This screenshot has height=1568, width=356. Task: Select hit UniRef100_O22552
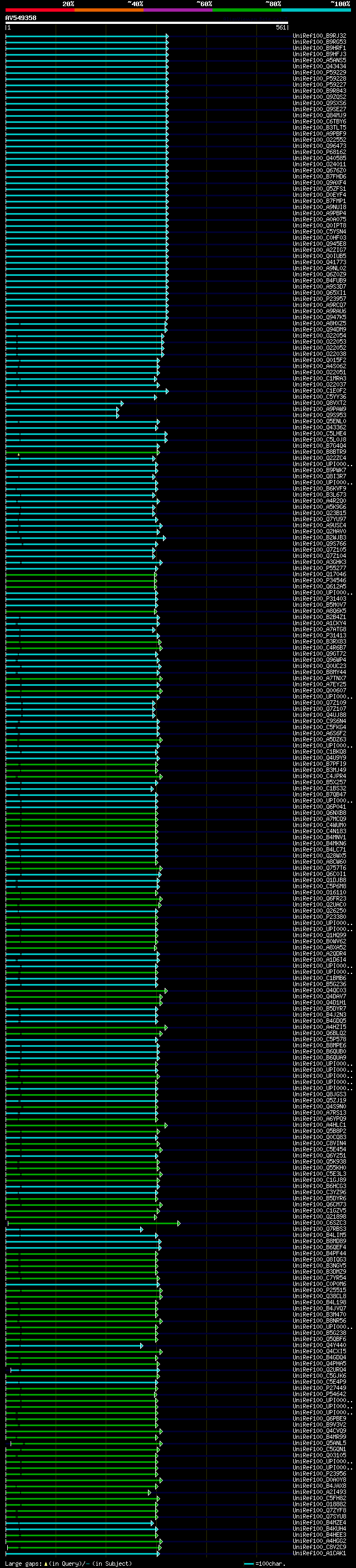click(x=319, y=140)
